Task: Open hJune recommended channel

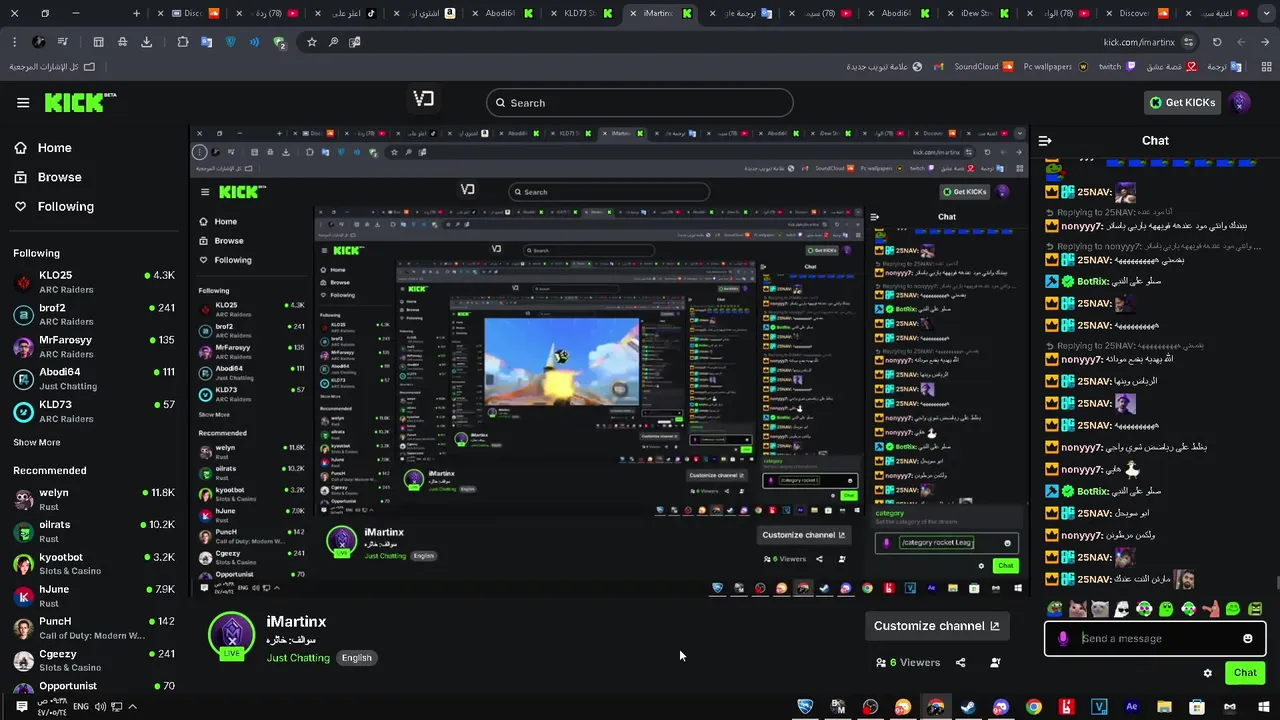Action: pos(94,595)
